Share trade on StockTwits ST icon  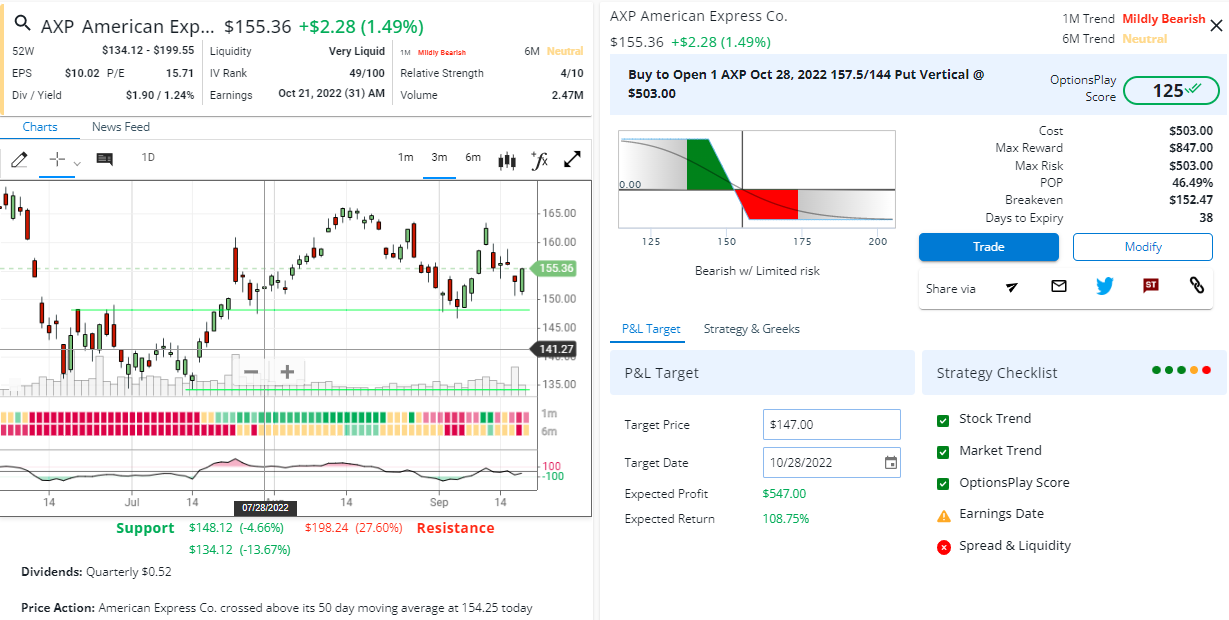tap(1151, 286)
